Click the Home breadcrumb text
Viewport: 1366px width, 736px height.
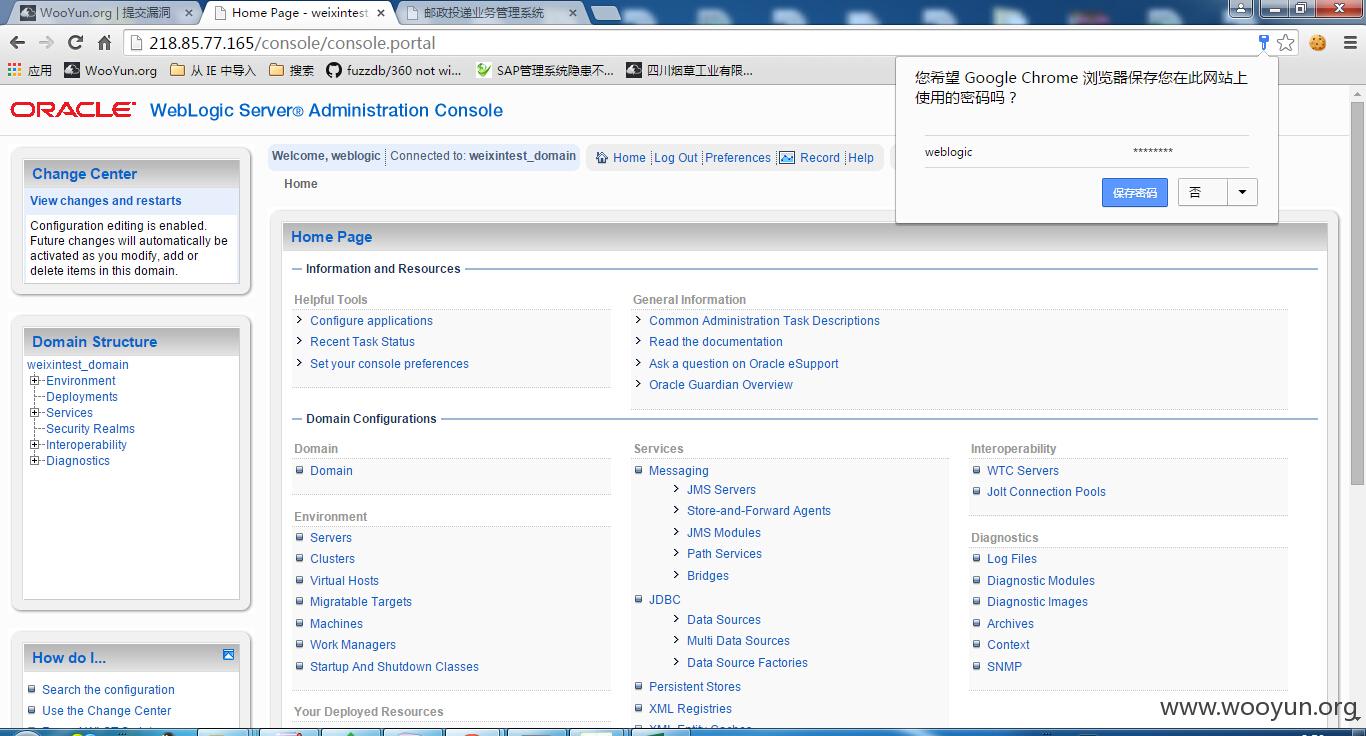pos(301,184)
